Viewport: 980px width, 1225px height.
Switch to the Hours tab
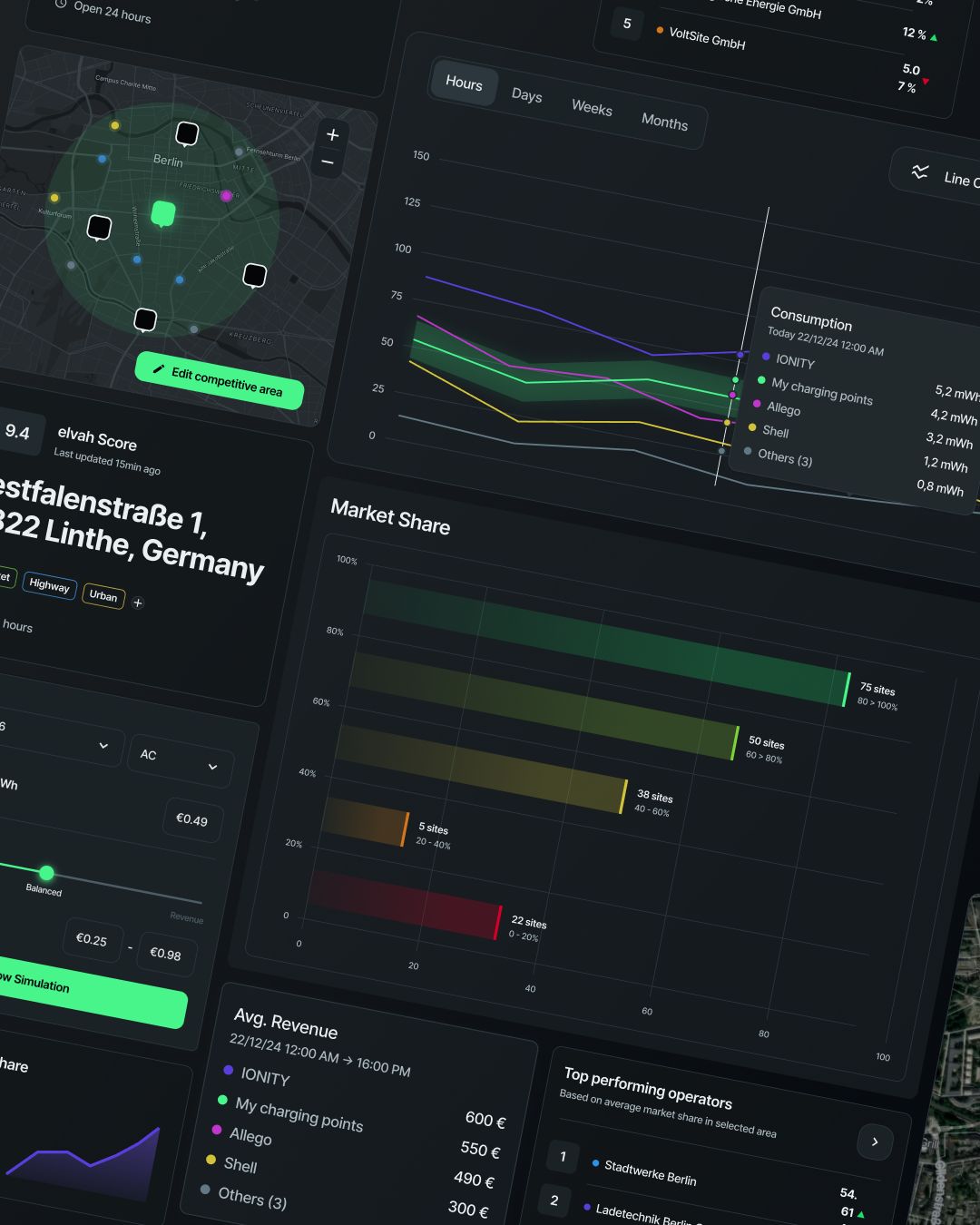[x=465, y=83]
